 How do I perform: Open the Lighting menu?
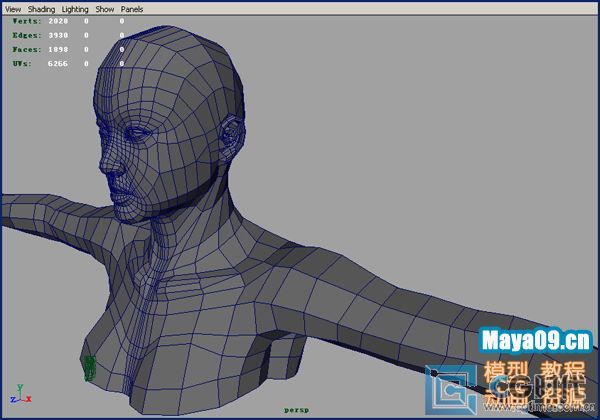click(x=75, y=9)
